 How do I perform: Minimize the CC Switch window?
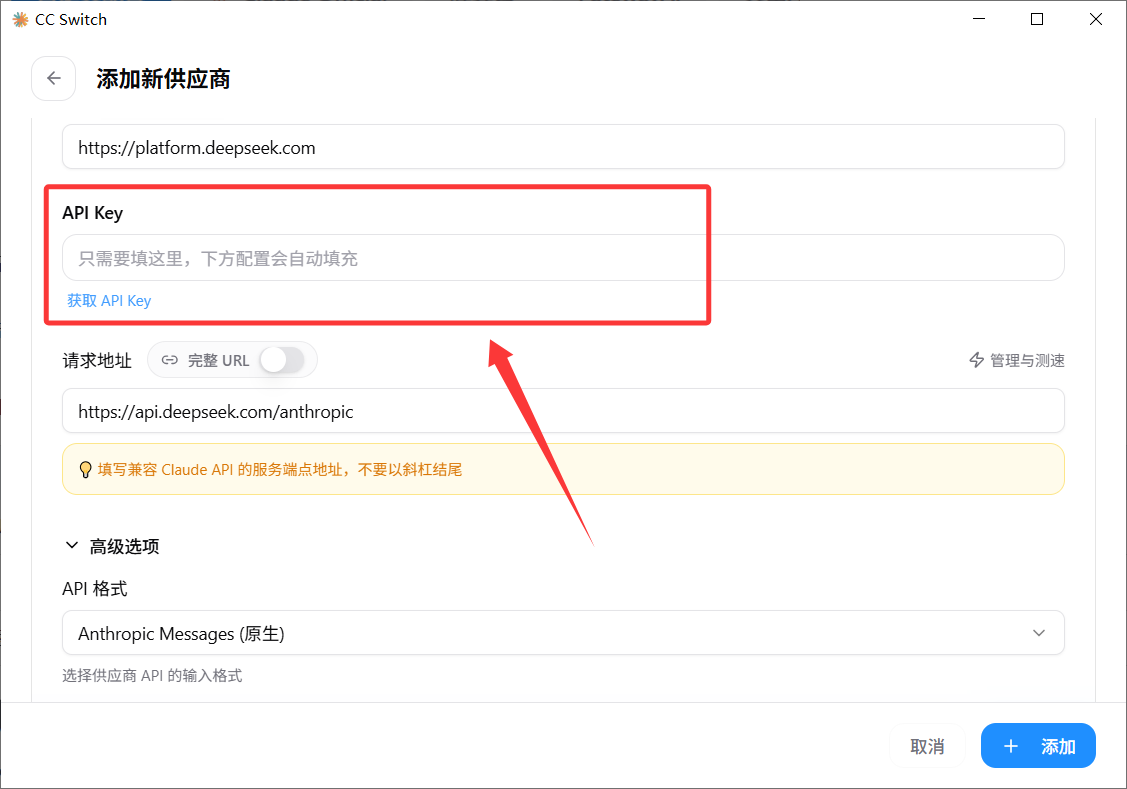click(x=979, y=19)
